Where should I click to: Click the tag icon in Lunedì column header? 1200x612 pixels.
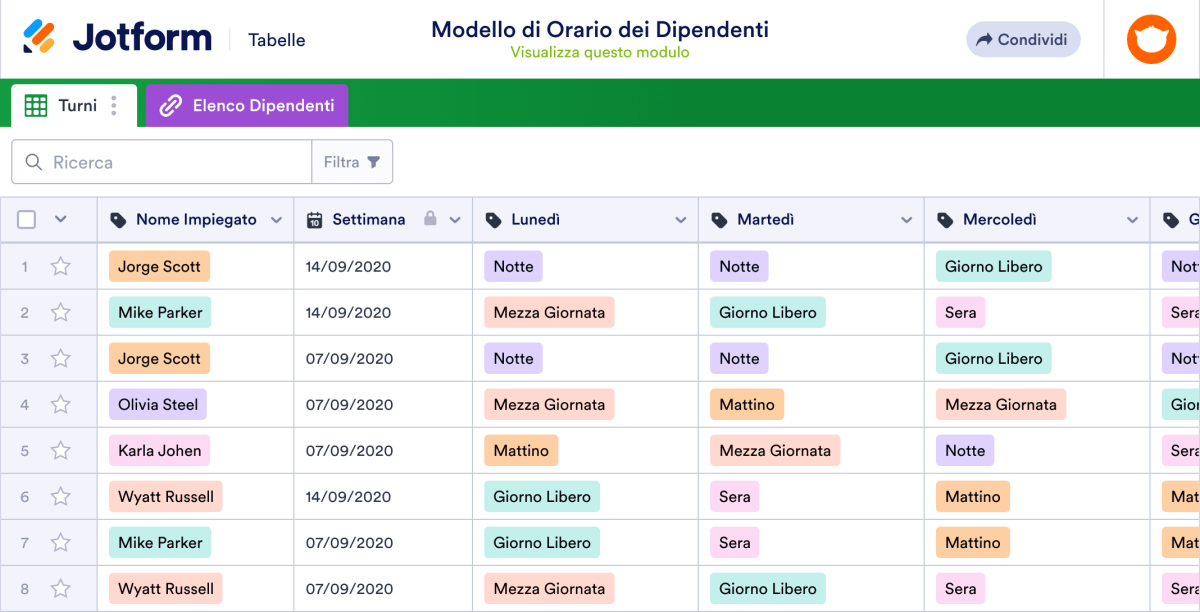pos(493,219)
